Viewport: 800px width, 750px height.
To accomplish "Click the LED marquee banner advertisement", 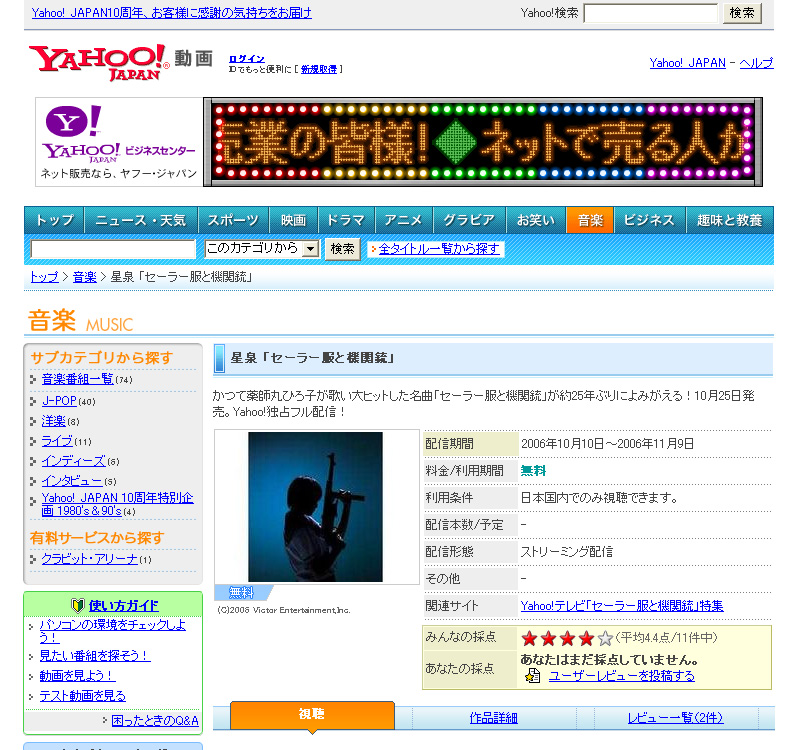I will tap(483, 142).
